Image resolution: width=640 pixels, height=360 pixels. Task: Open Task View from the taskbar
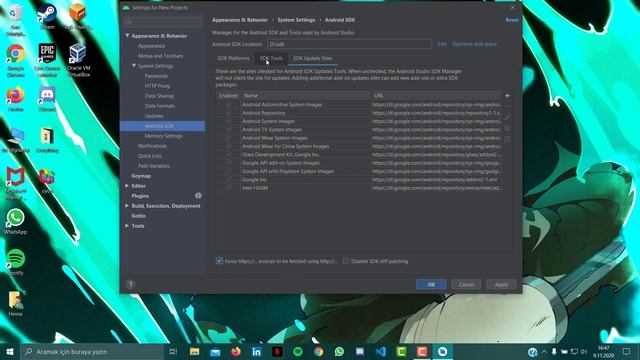(173, 351)
